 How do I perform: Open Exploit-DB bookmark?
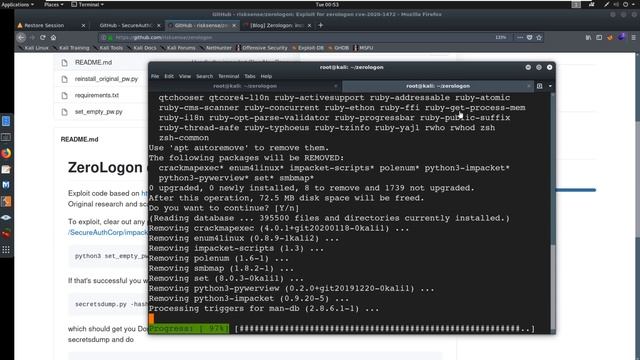click(x=308, y=48)
